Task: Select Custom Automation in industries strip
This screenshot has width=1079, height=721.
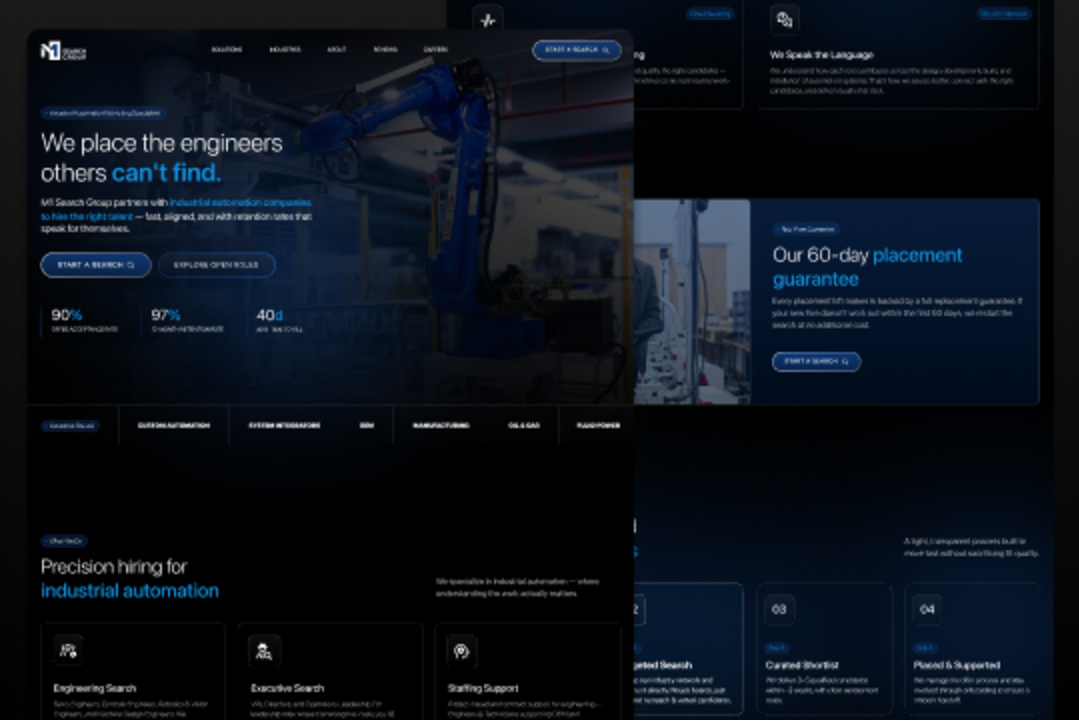Action: pos(173,426)
